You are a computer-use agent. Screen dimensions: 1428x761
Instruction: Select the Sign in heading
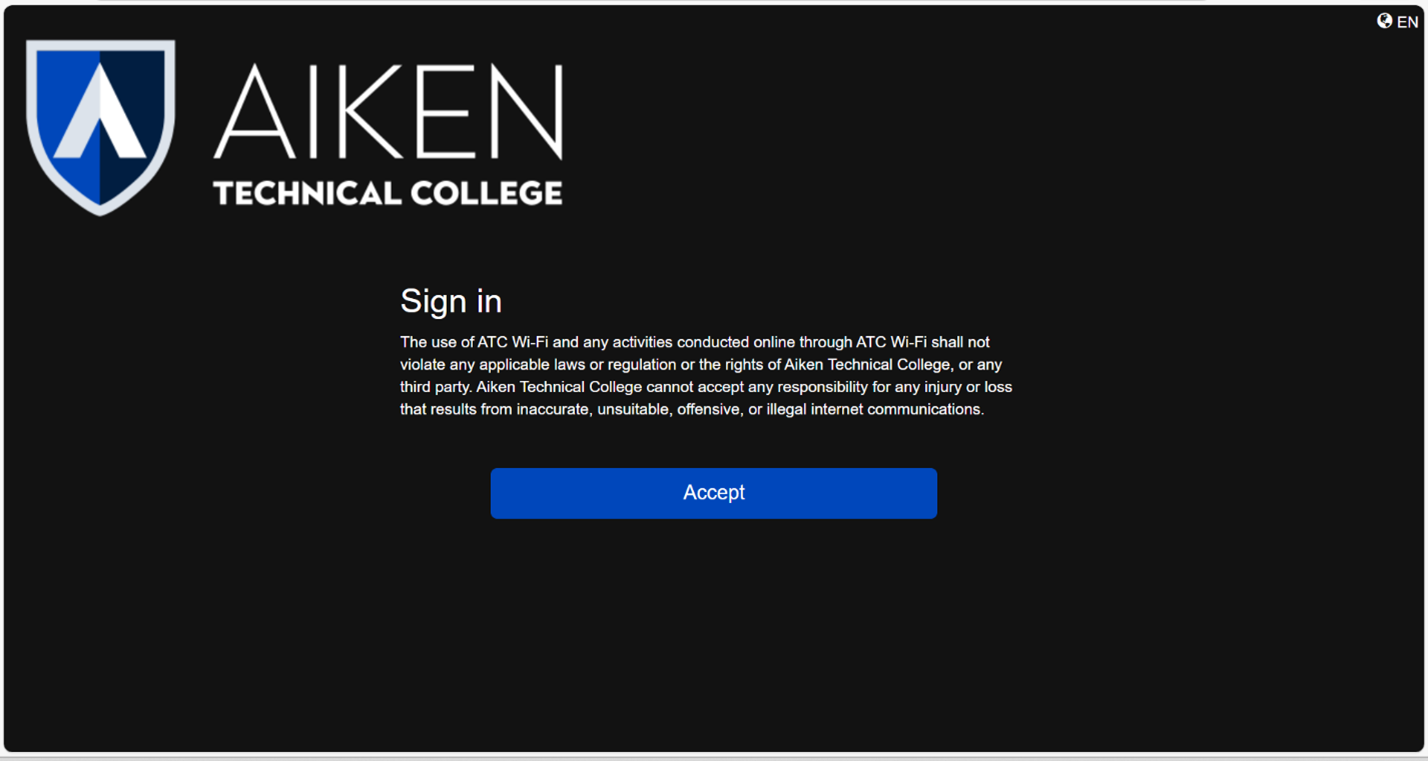tap(450, 301)
